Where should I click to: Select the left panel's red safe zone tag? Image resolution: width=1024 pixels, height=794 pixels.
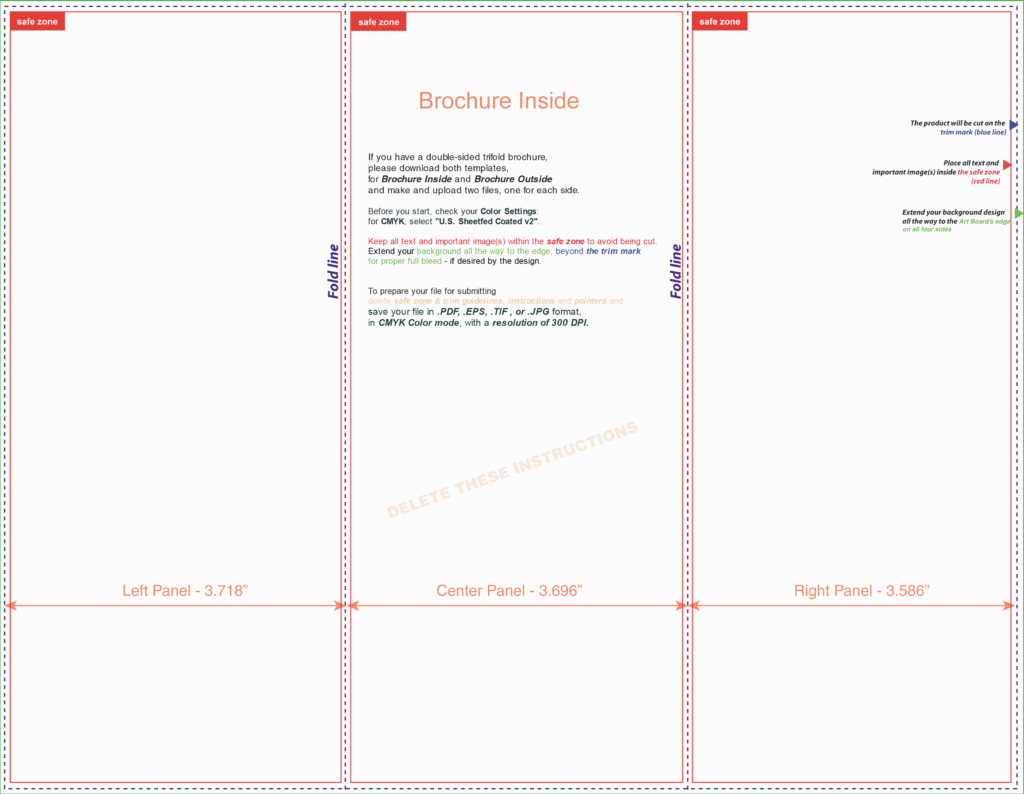[37, 21]
